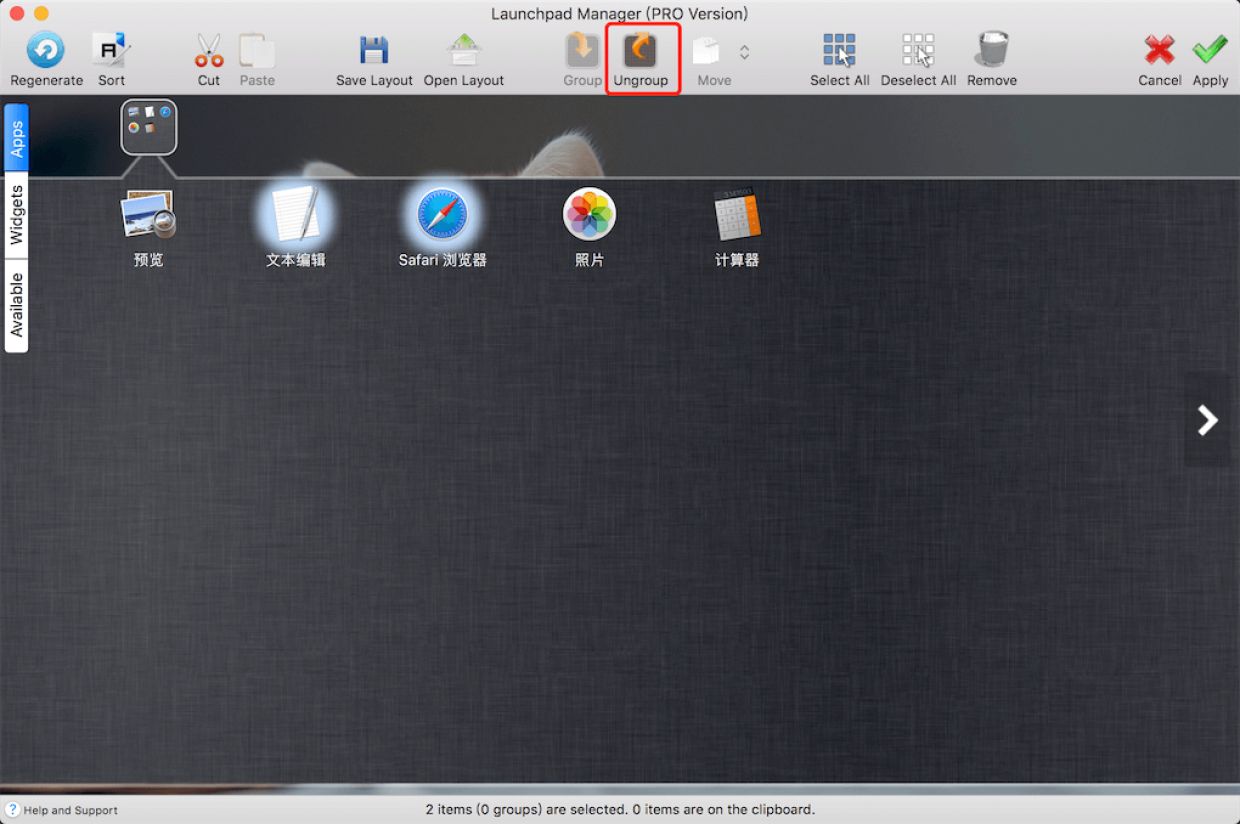Click the Safari 浏览器 label text
This screenshot has height=824, width=1240.
[x=443, y=260]
